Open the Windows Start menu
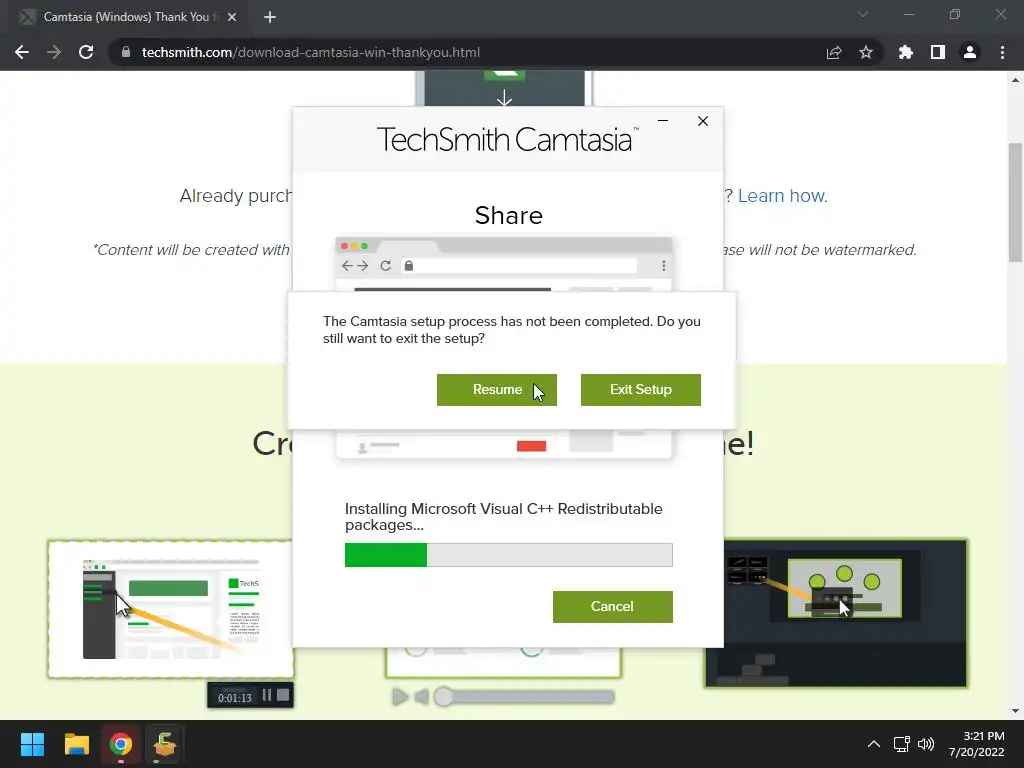Screen dimensions: 1024x768 click(x=32, y=744)
